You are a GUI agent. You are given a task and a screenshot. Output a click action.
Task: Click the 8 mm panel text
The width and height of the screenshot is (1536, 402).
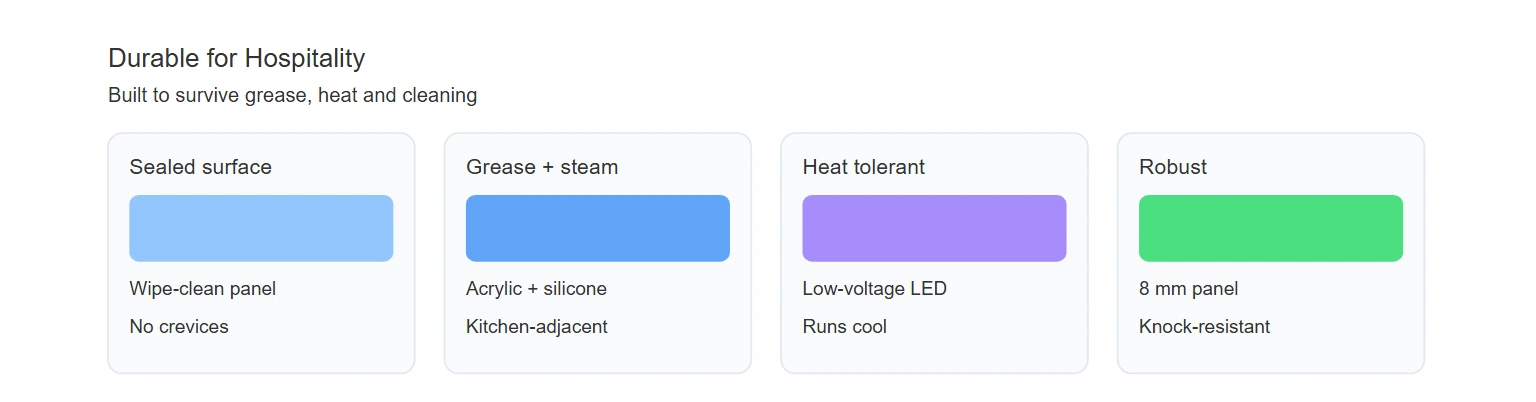(1189, 289)
